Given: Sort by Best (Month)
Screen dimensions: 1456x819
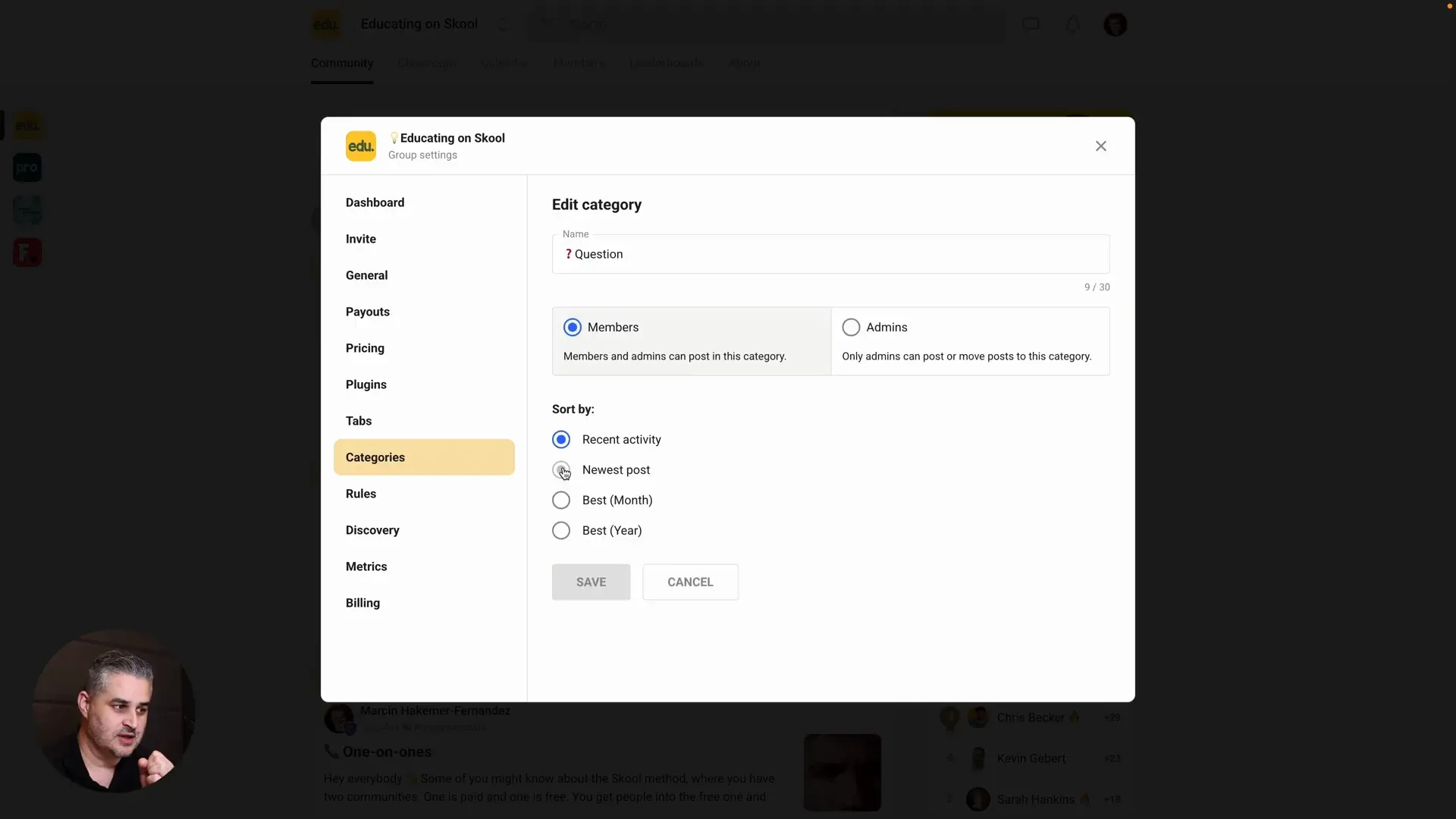Looking at the screenshot, I should 561,500.
